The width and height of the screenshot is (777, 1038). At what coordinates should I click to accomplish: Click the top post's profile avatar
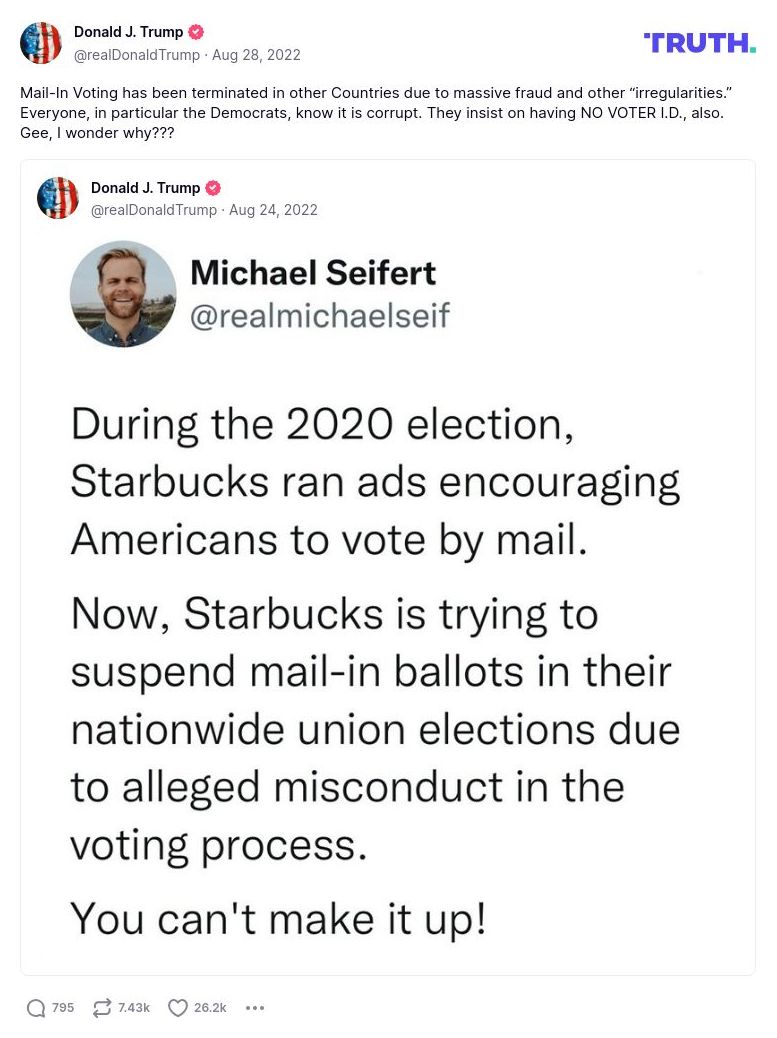41,43
